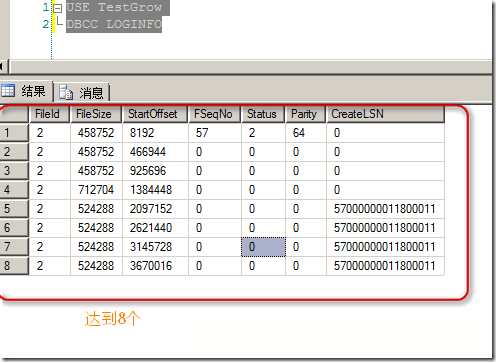Click the left scroll arrow of editor scrollbar
The height and width of the screenshot is (362, 496).
[x=2, y=67]
